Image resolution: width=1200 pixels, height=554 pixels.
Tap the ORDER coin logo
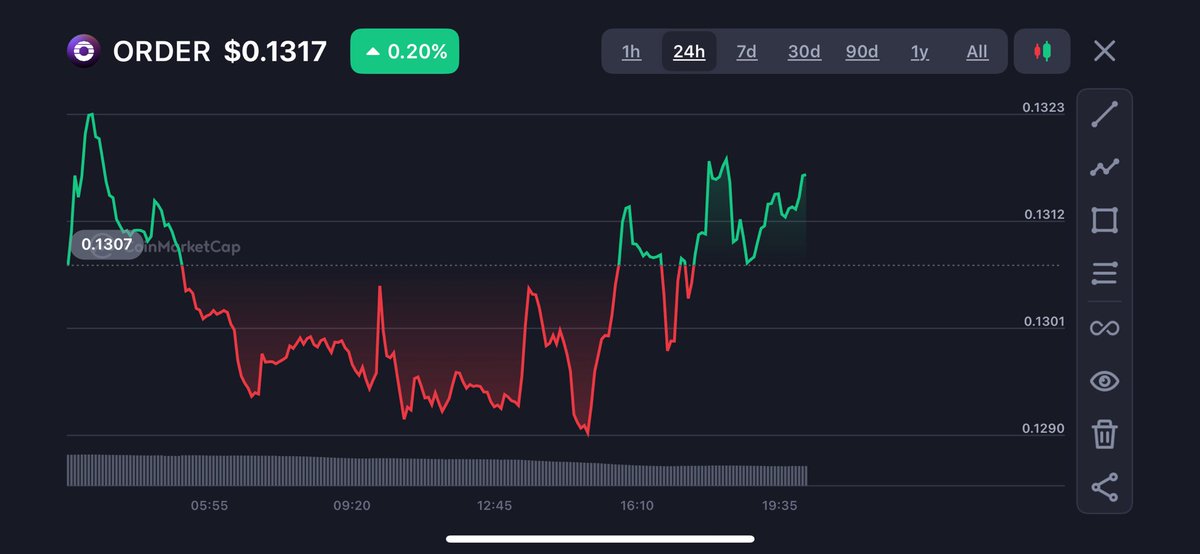pos(84,51)
